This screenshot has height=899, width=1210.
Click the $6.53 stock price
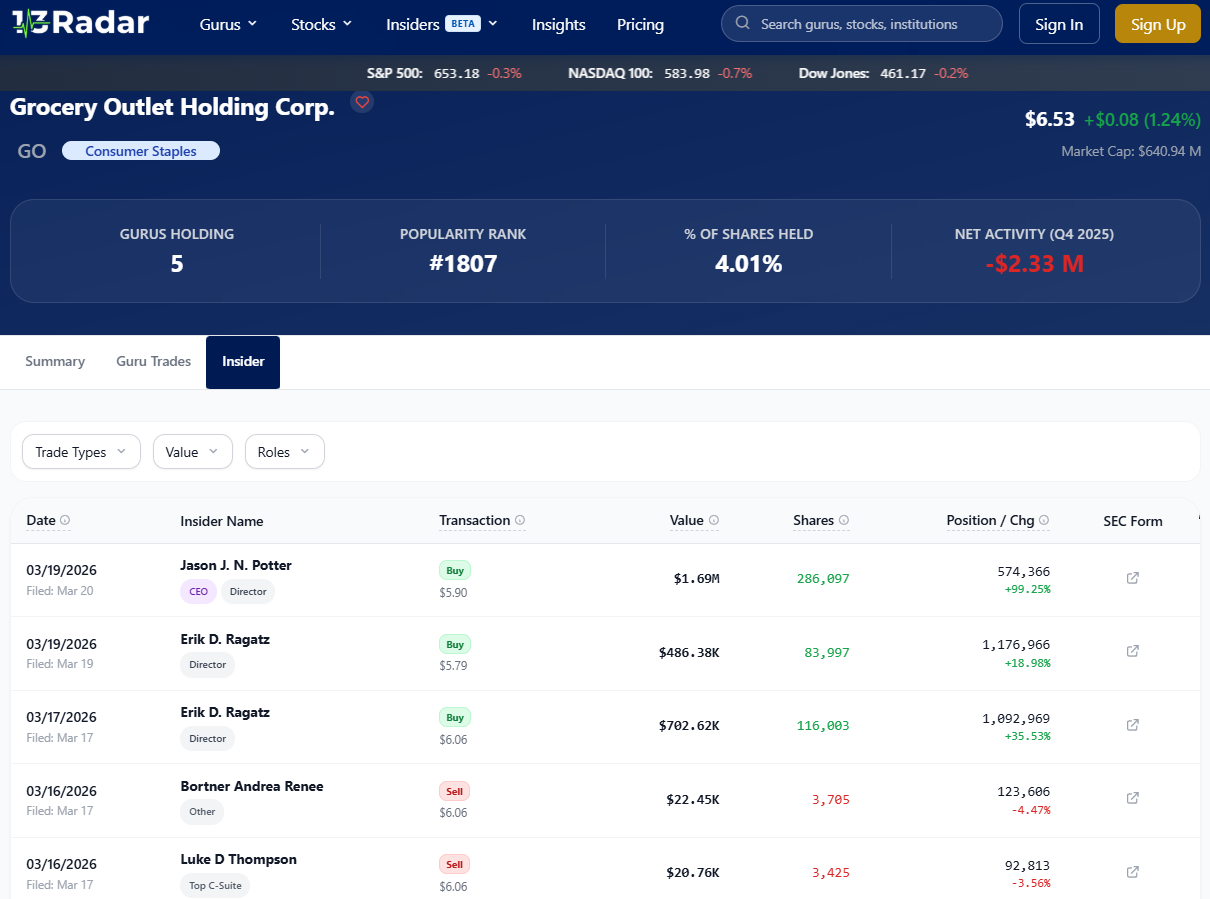(1050, 120)
